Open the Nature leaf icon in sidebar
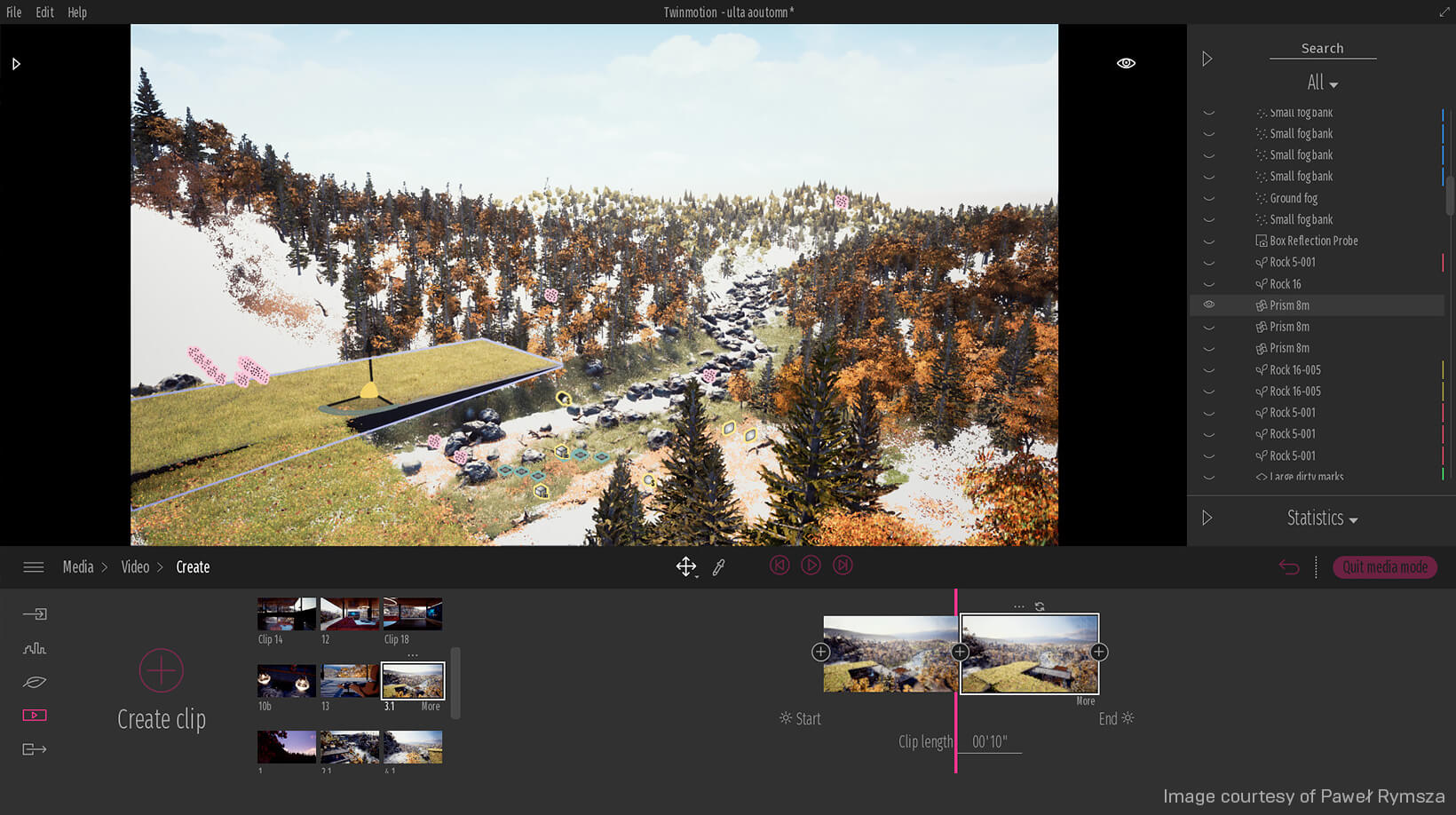 click(x=35, y=682)
